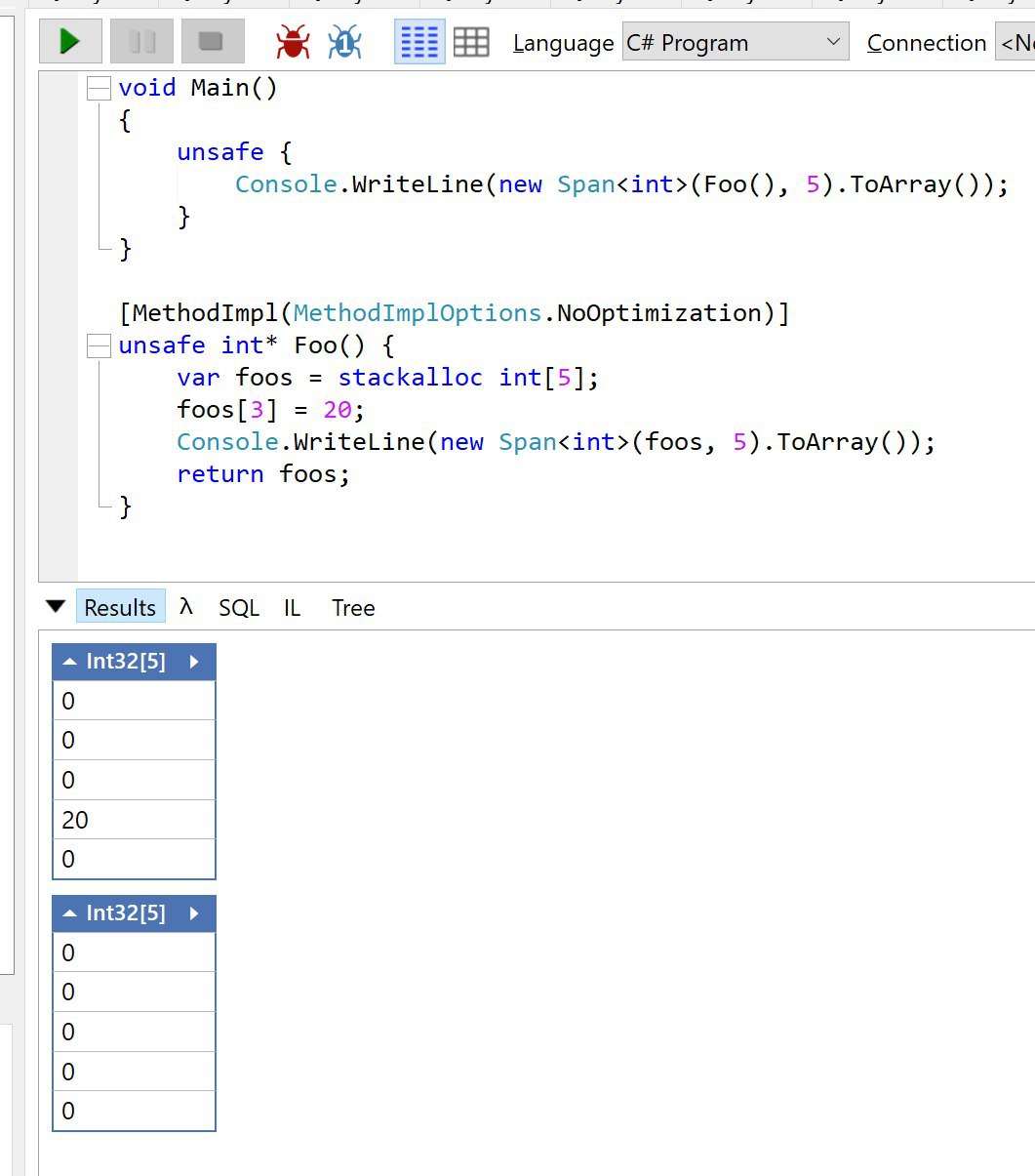Click the grayed-out stop execution button

pos(212,42)
